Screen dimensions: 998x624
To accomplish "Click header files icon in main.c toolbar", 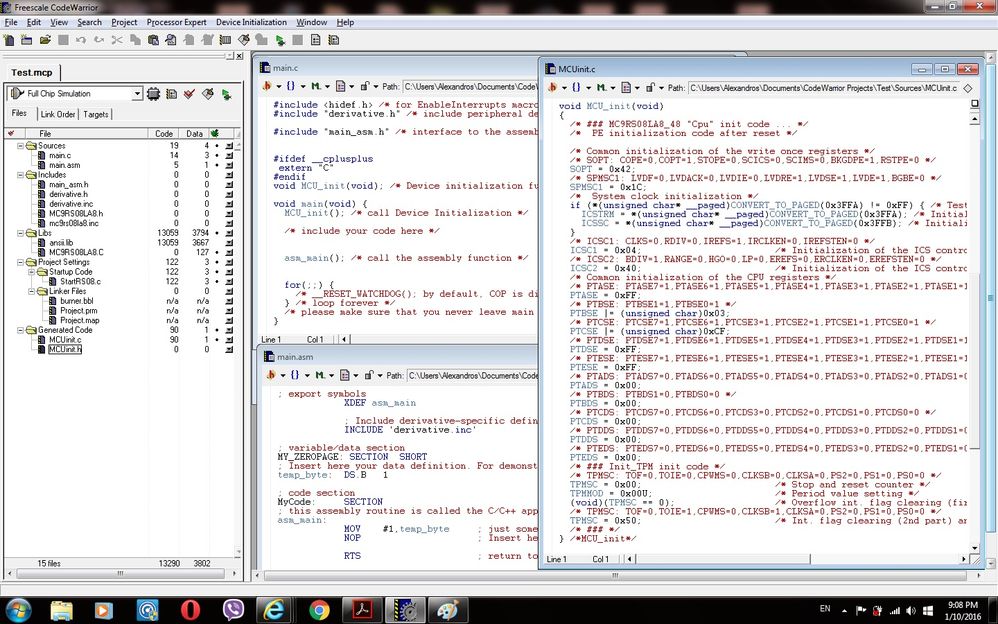I will point(267,86).
